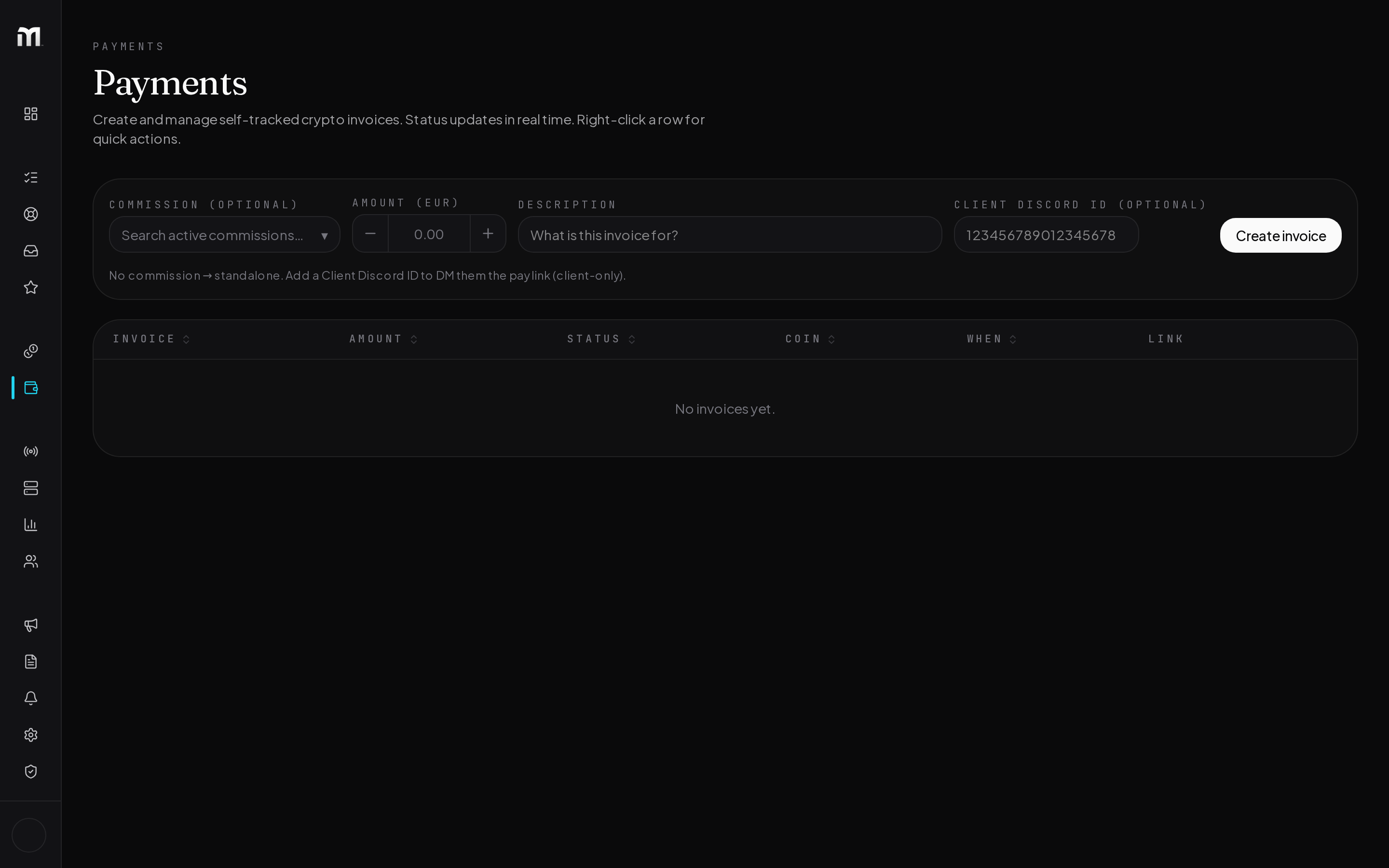Open the checklist tasks icon
1389x868 pixels.
(31, 177)
